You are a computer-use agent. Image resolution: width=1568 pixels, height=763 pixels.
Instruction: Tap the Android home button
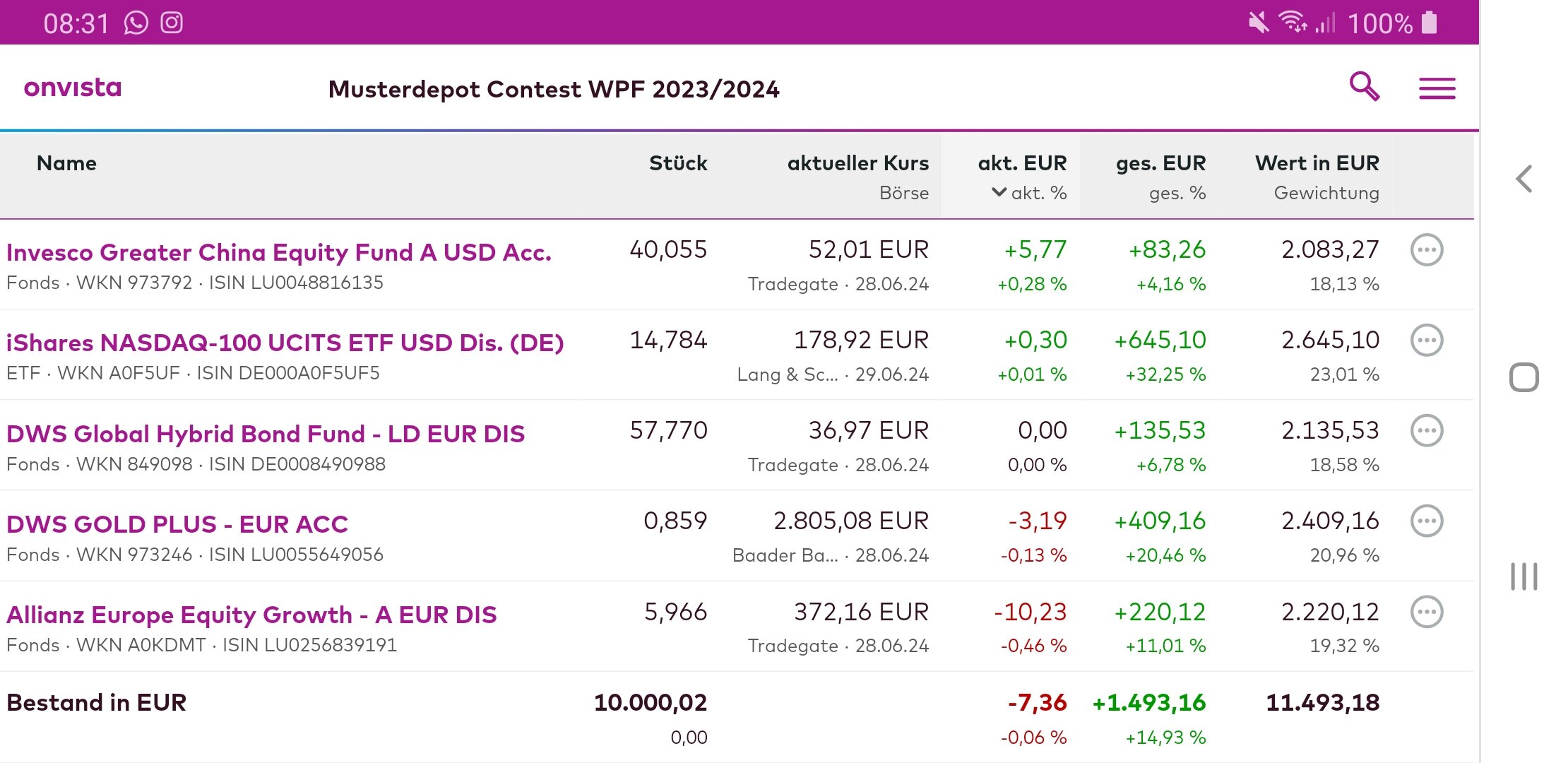pos(1524,377)
